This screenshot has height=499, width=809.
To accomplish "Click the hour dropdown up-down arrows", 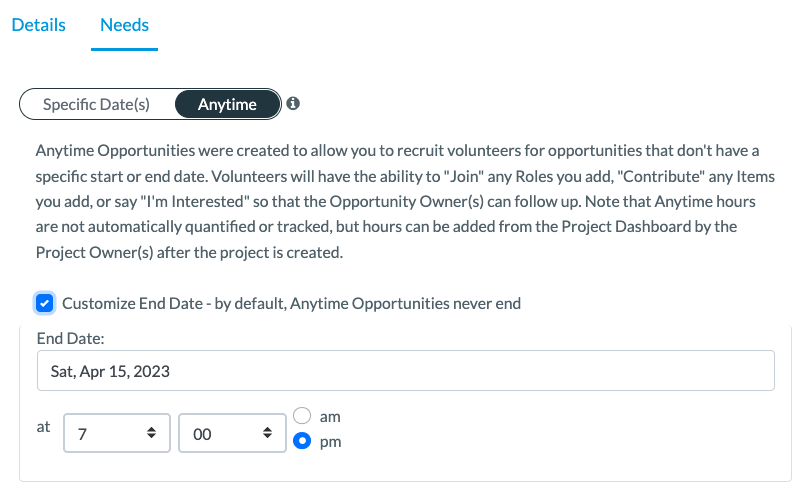I will click(151, 433).
